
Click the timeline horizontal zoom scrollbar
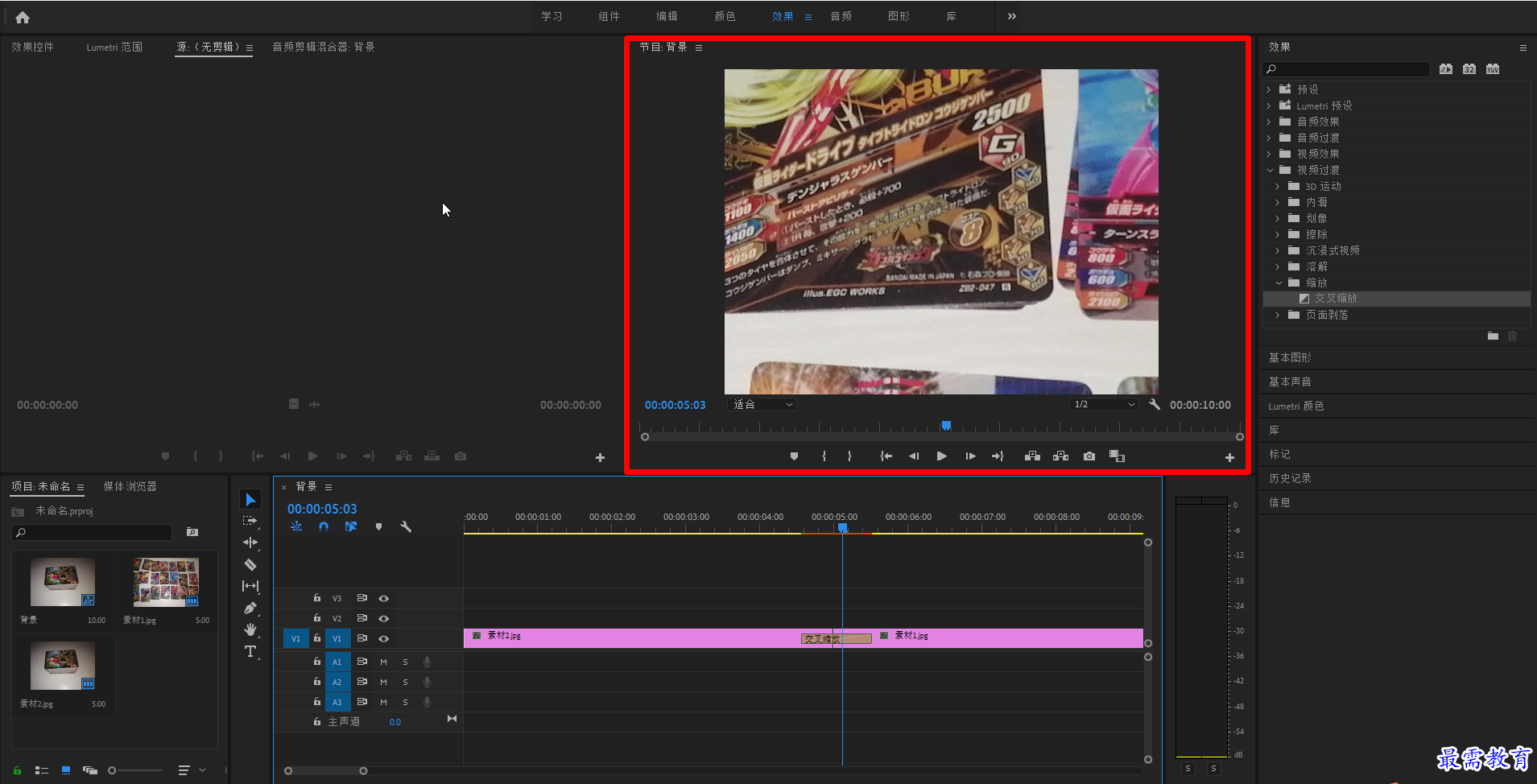pos(325,770)
